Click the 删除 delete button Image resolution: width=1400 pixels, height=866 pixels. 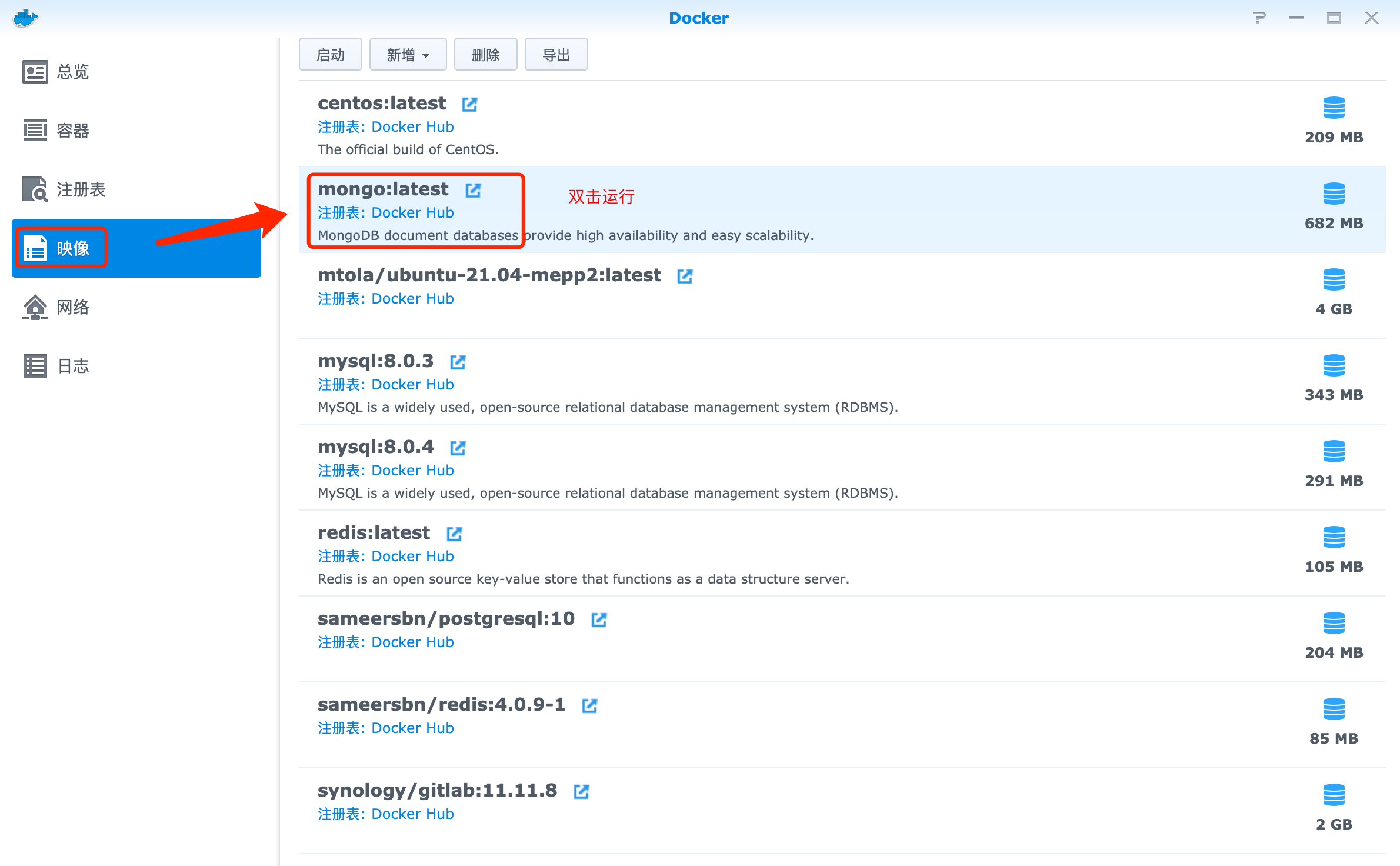tap(485, 55)
